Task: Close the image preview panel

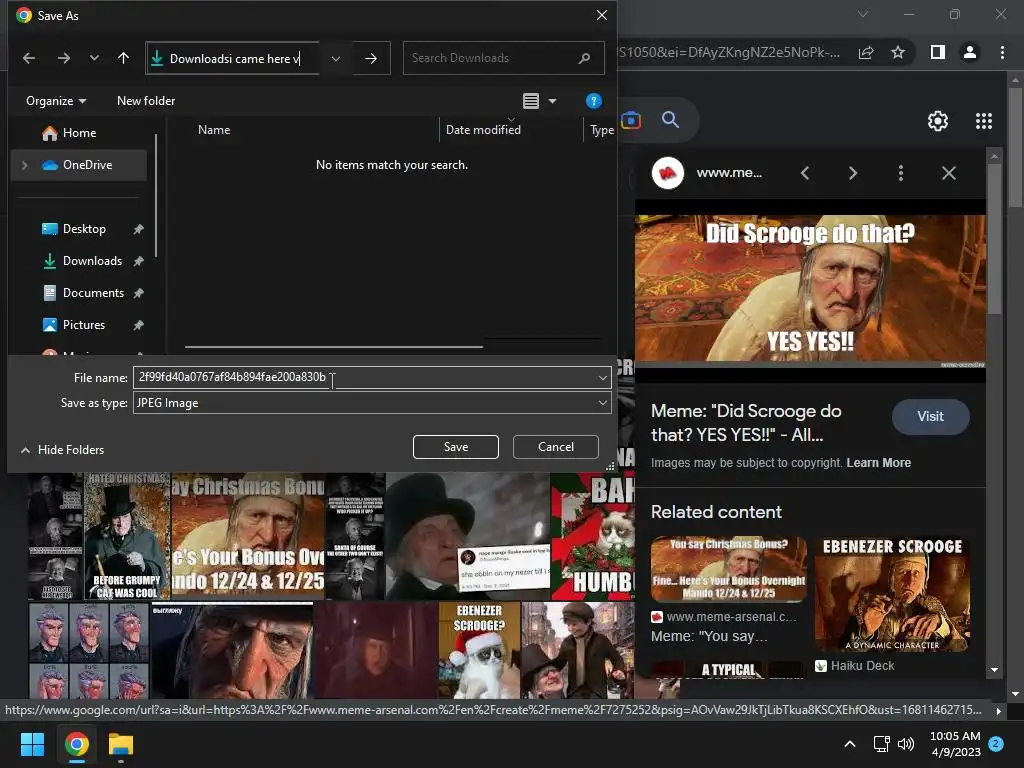Action: tap(949, 173)
